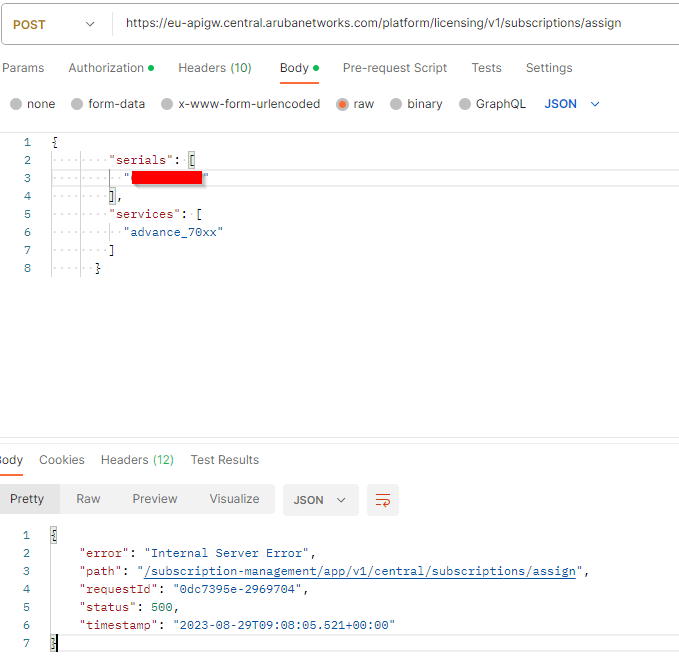Image resolution: width=679 pixels, height=657 pixels.
Task: Click the closing brace on response line 7
Action: [x=54, y=643]
